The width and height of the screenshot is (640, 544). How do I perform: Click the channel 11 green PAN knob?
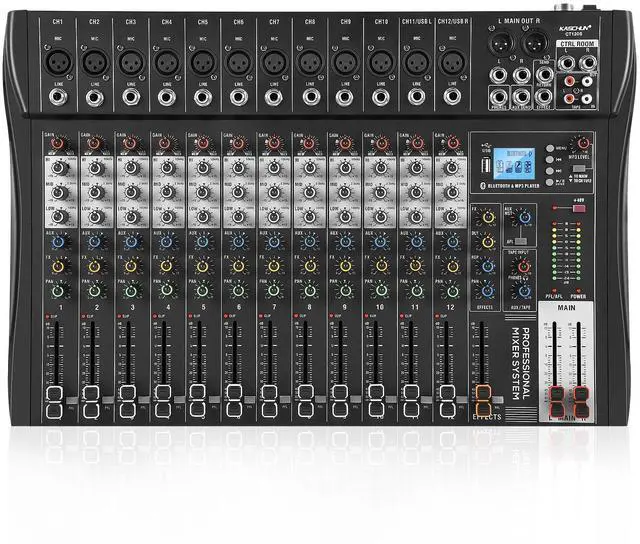tap(416, 291)
